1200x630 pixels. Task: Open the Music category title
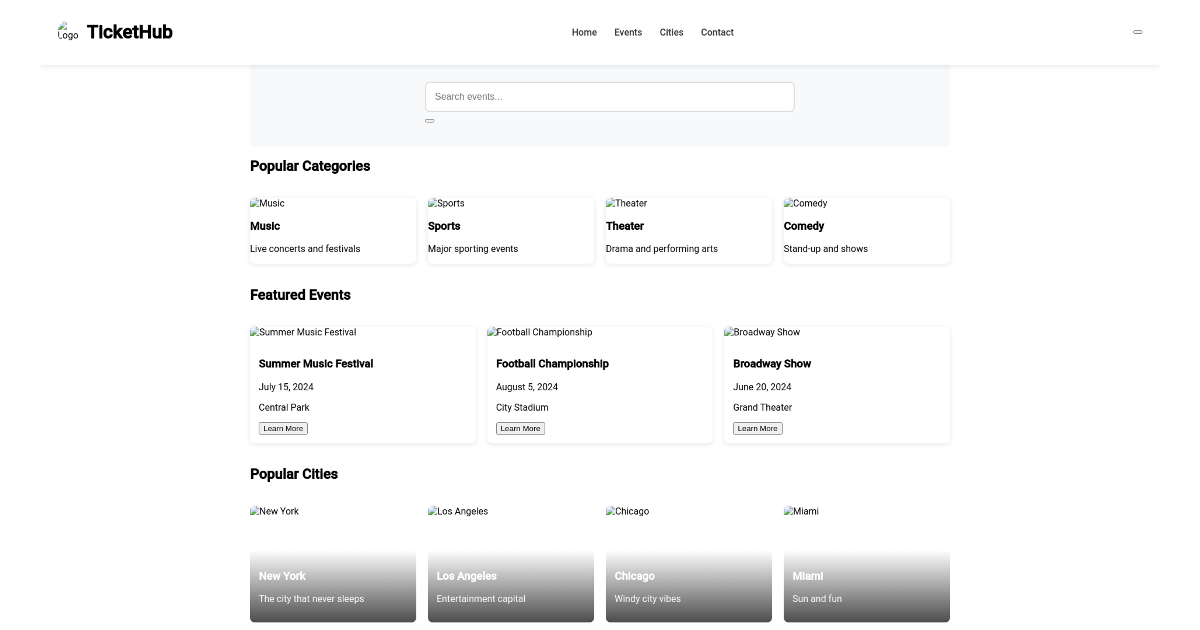tap(265, 226)
